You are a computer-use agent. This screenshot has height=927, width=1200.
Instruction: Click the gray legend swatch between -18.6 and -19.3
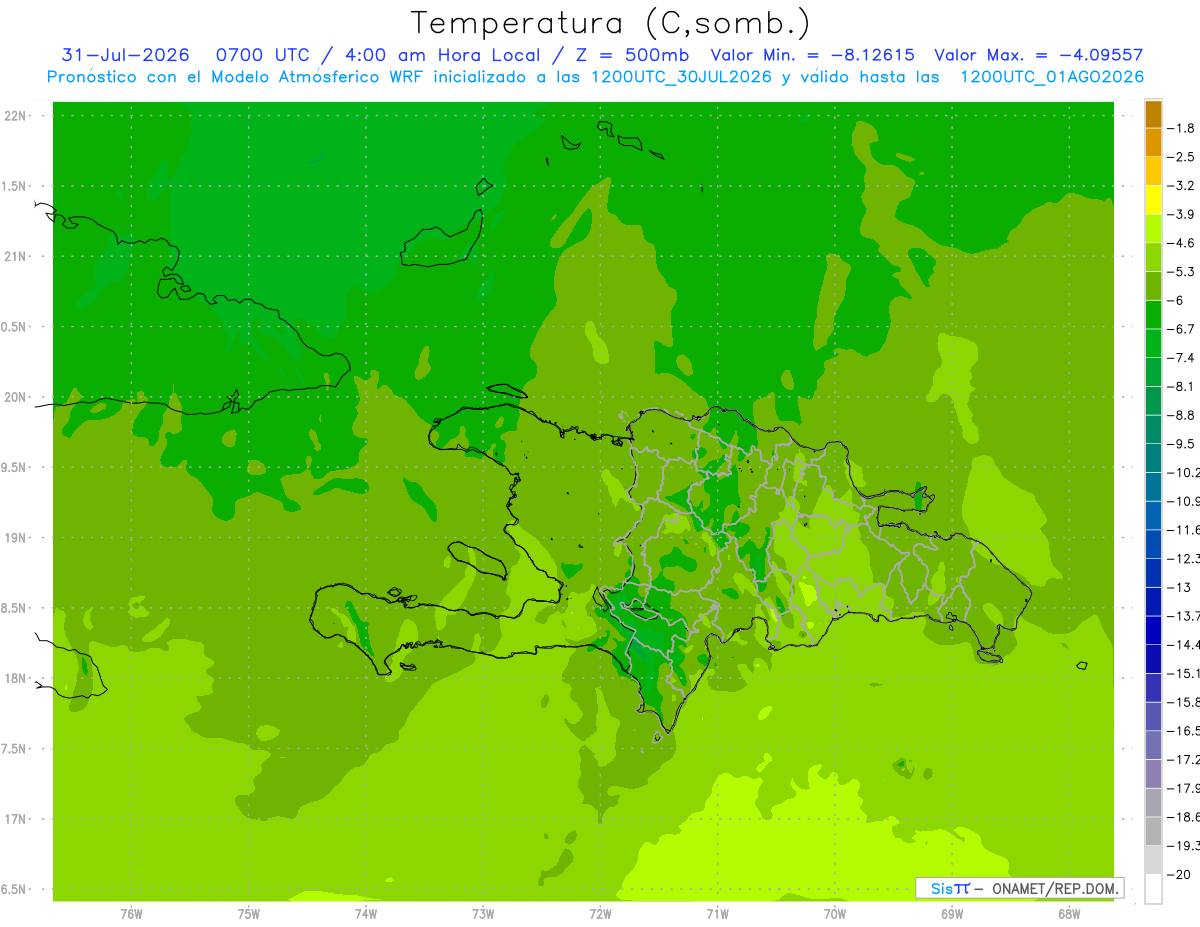click(1153, 831)
